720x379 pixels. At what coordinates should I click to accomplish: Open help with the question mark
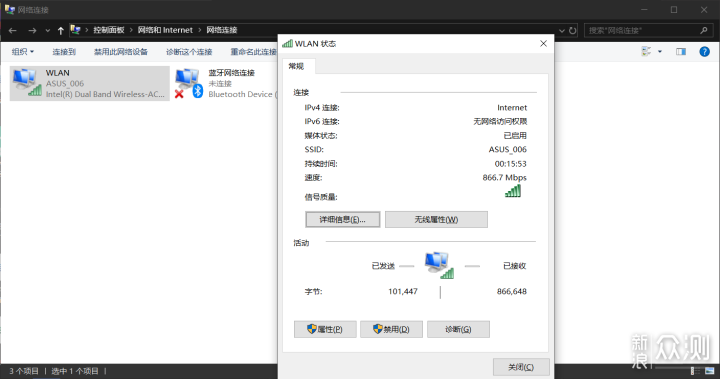coord(704,51)
